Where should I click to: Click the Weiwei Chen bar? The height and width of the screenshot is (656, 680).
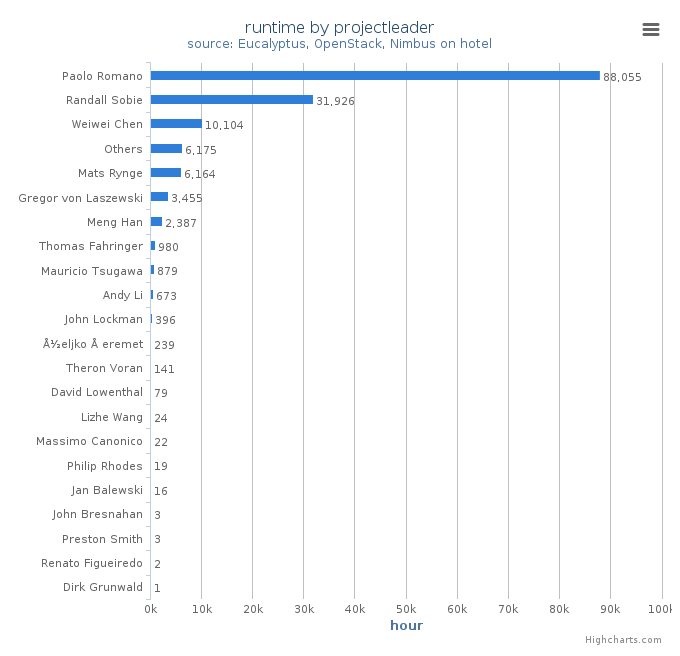tap(176, 124)
